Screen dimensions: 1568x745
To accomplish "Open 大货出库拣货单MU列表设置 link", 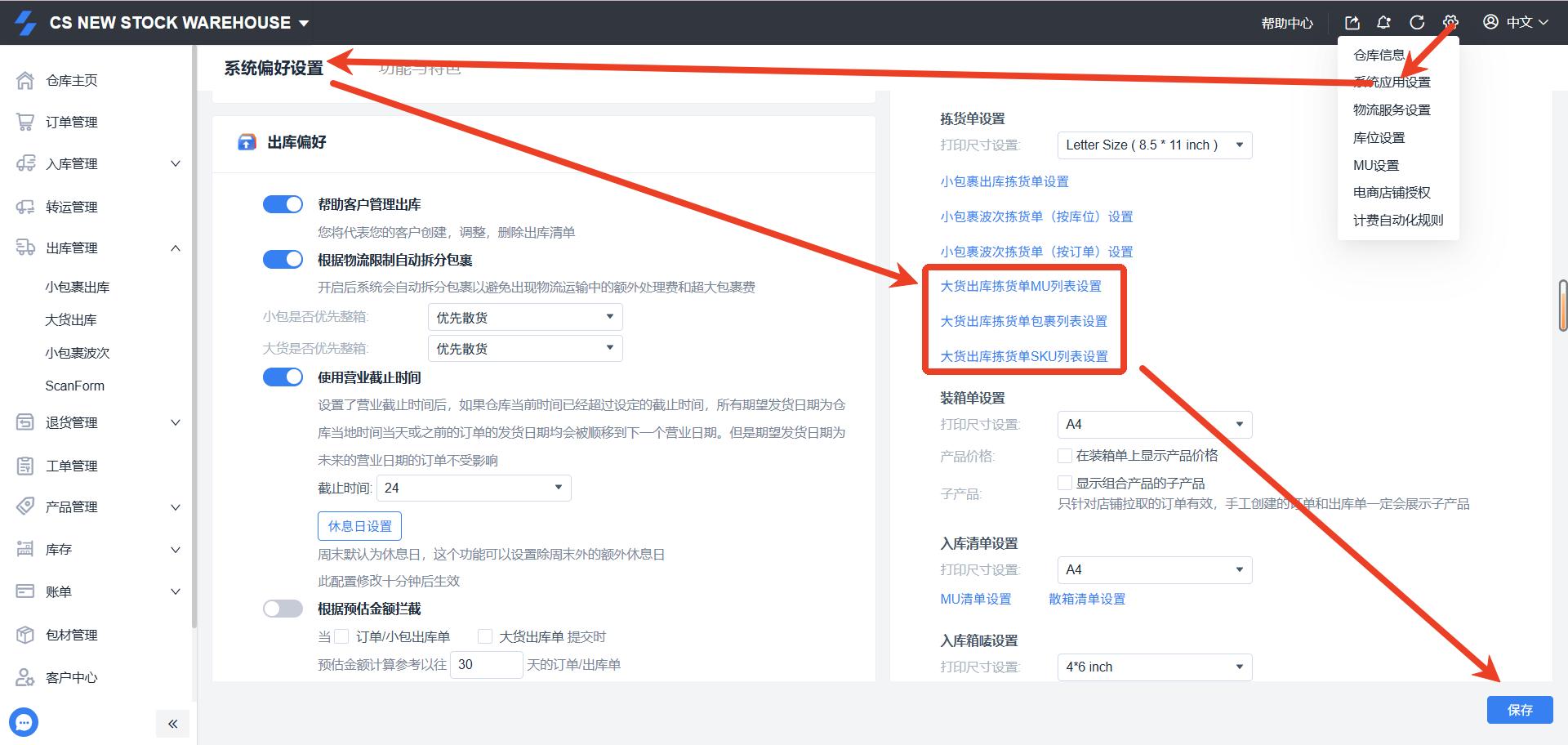I will coord(1021,286).
